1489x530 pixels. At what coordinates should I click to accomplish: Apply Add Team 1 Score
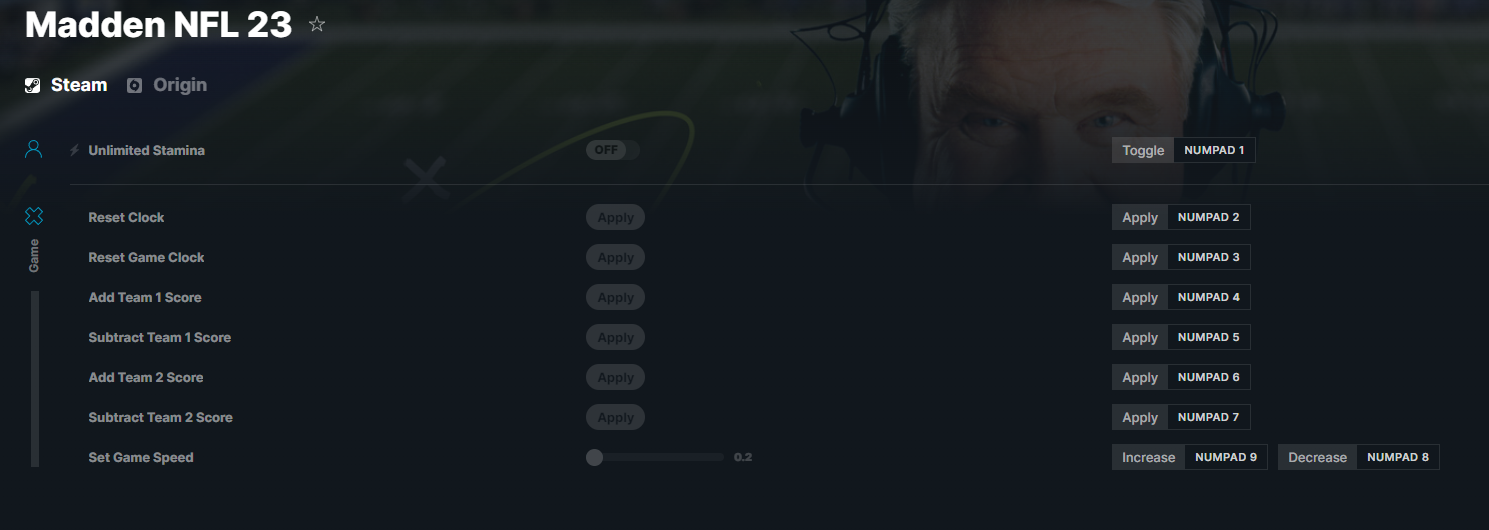click(x=615, y=297)
